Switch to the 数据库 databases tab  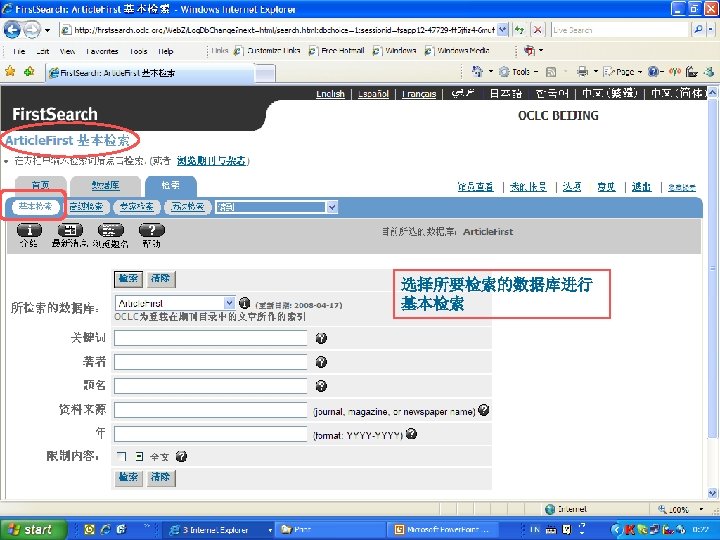pos(106,186)
